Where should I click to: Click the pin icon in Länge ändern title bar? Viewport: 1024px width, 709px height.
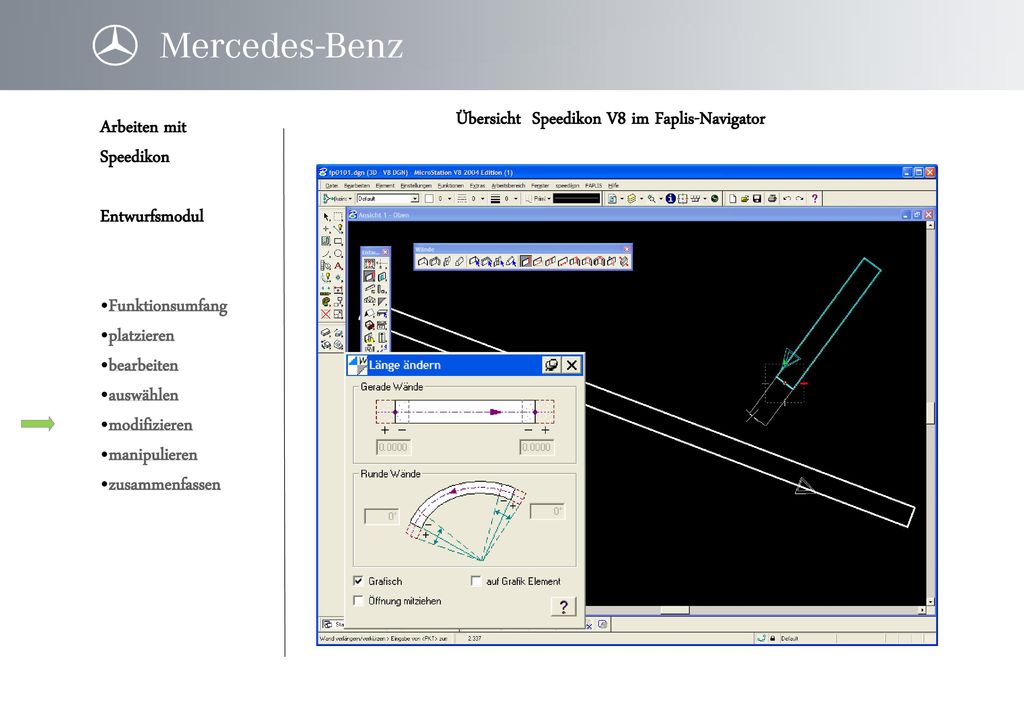[552, 365]
